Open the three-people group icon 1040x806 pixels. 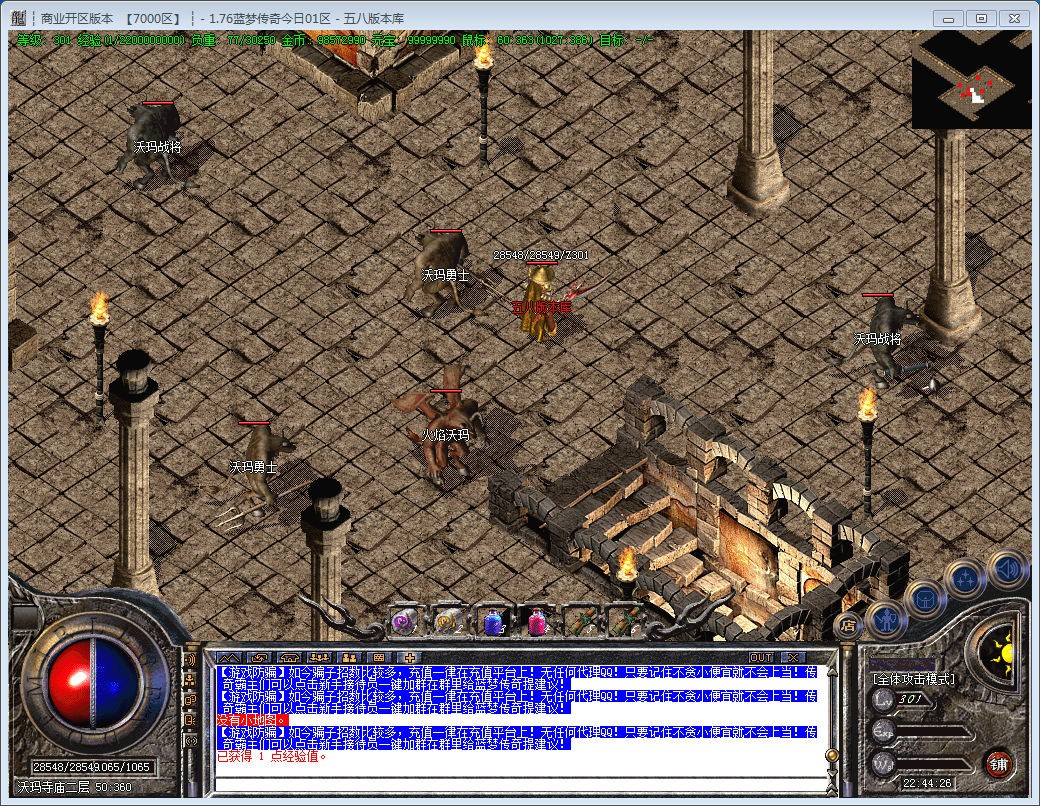point(319,657)
